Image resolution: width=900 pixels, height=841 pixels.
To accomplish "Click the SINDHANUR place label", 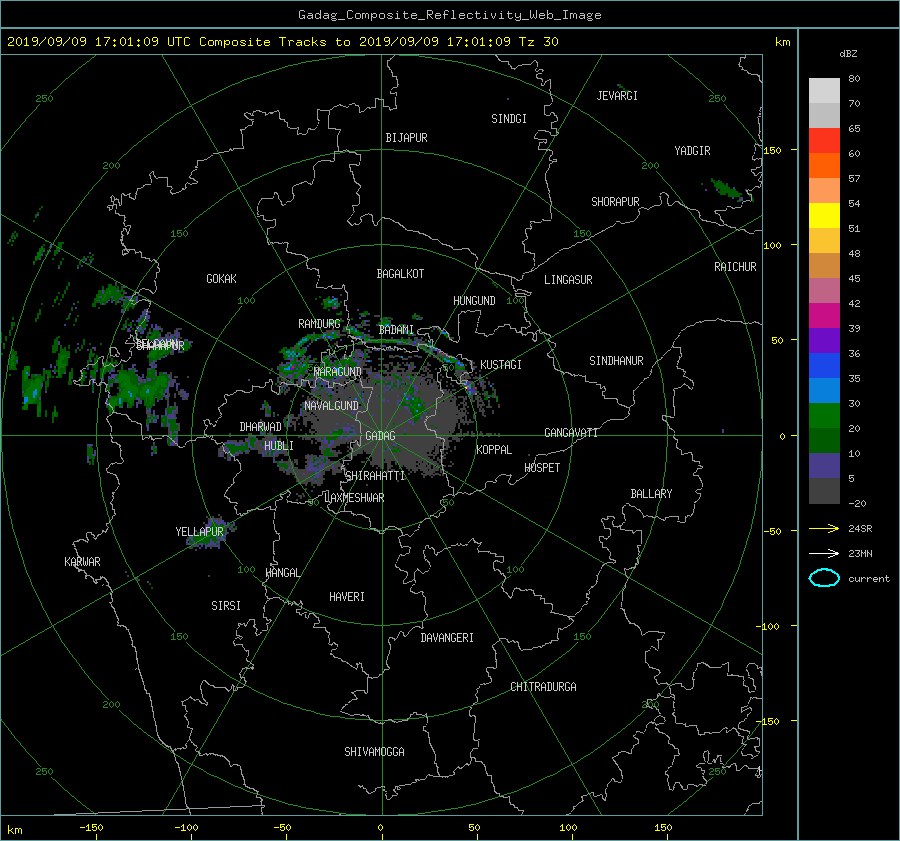I will pos(616,361).
